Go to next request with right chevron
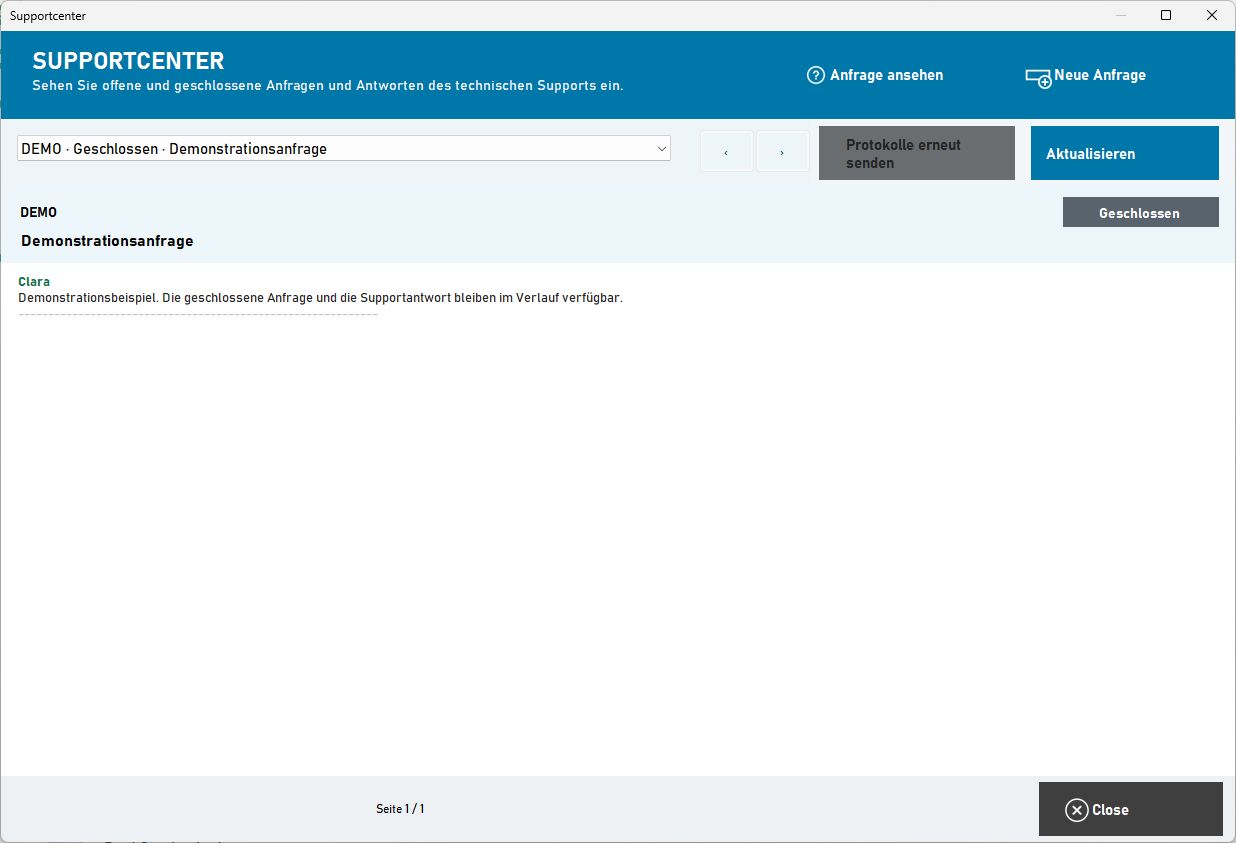This screenshot has height=843, width=1236. (x=782, y=152)
